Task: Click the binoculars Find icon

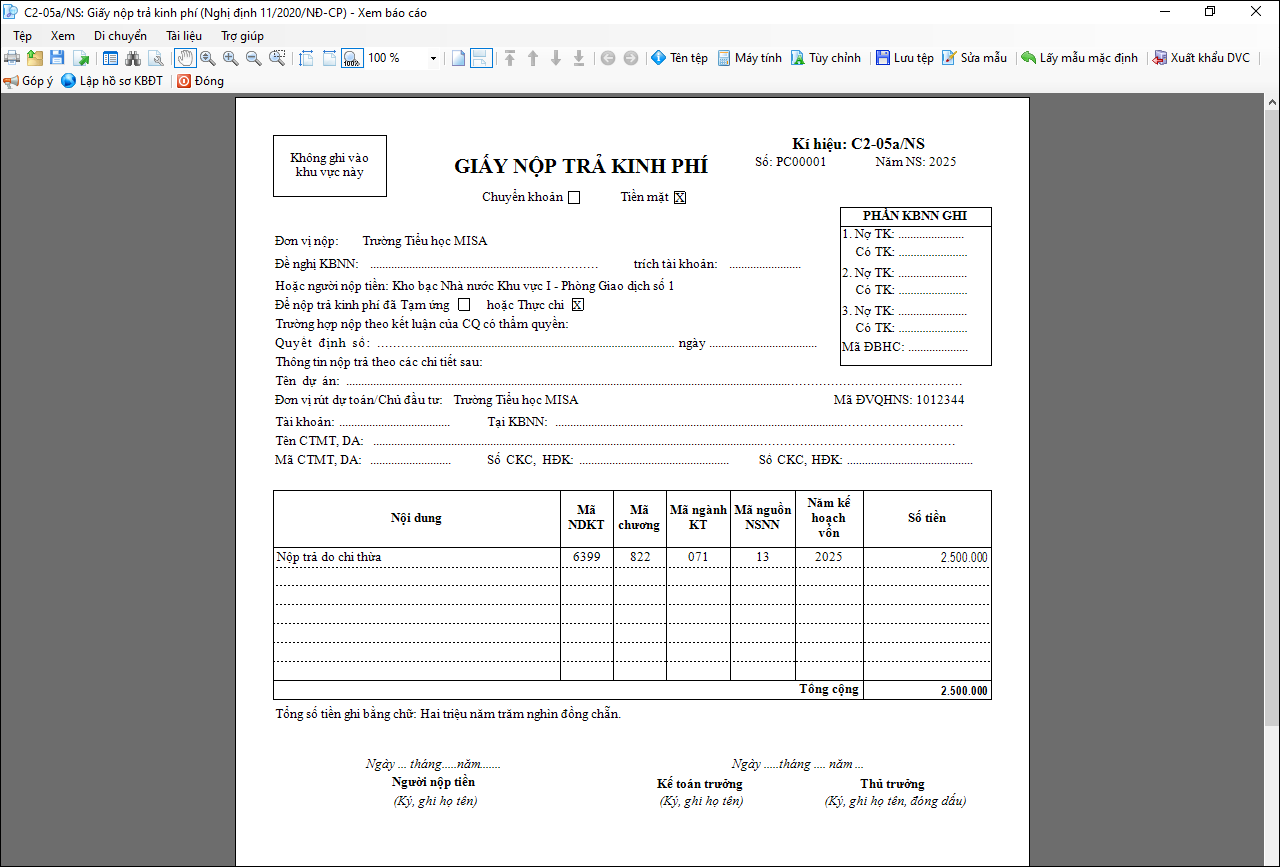Action: 132,58
